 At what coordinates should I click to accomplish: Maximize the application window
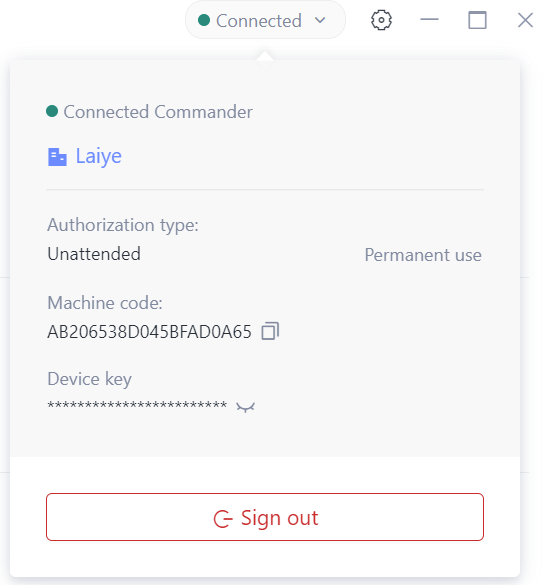(x=477, y=20)
